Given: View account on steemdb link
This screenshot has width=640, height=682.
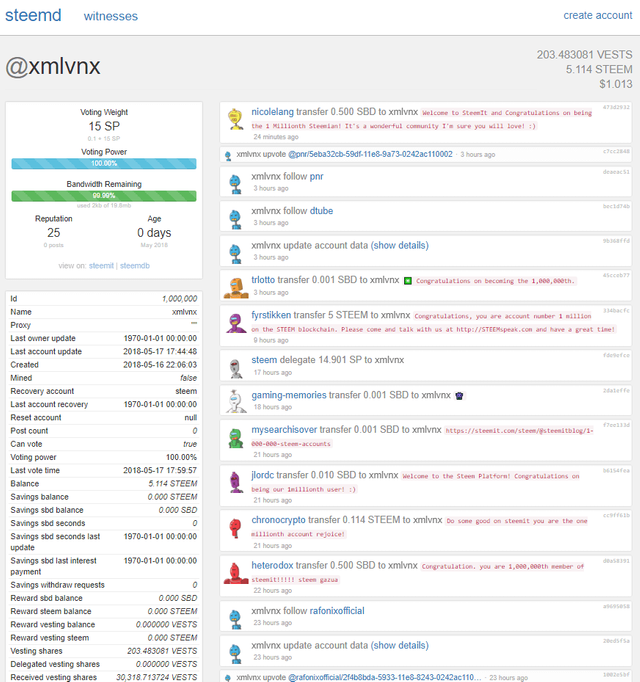Looking at the screenshot, I should pyautogui.click(x=135, y=266).
